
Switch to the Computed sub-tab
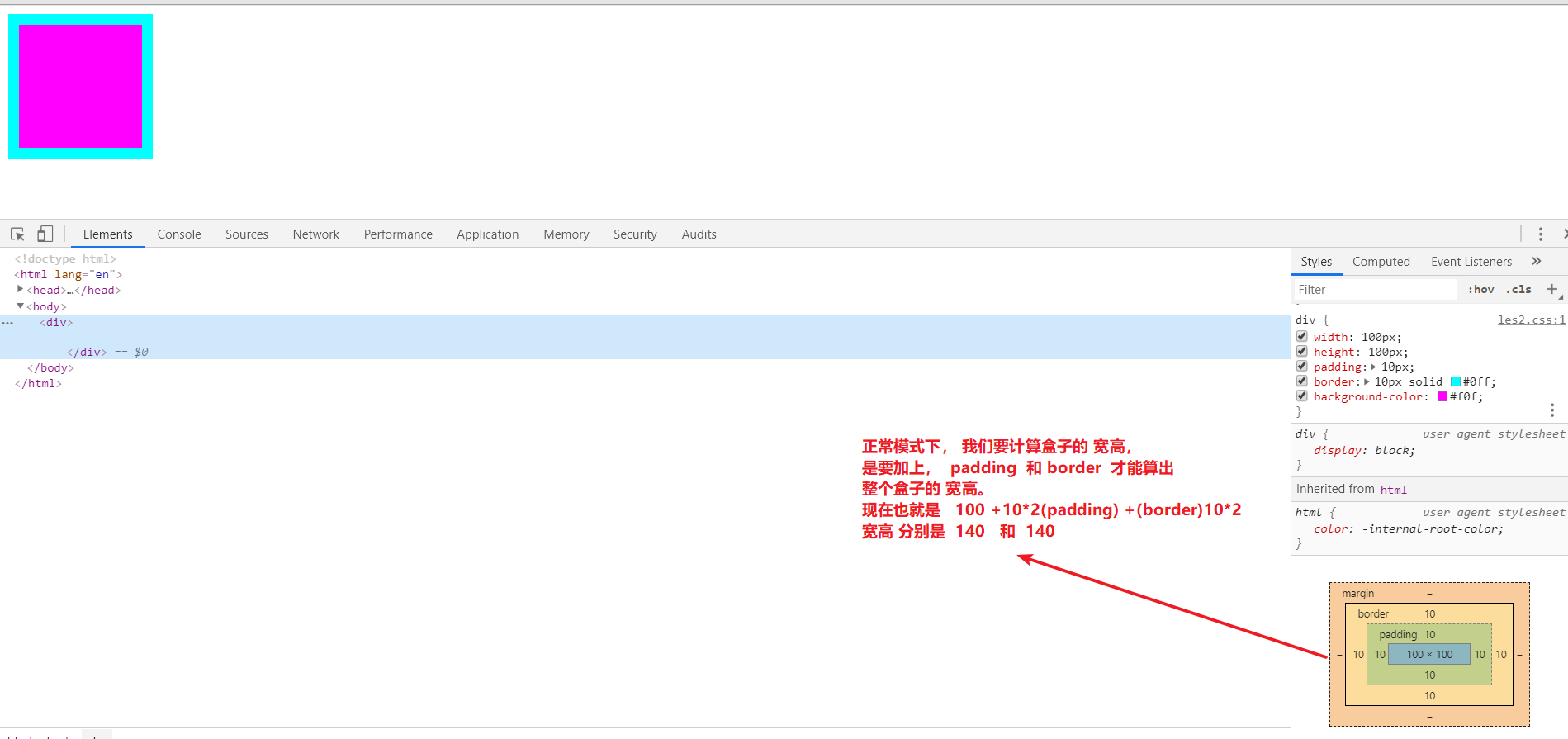(1381, 262)
